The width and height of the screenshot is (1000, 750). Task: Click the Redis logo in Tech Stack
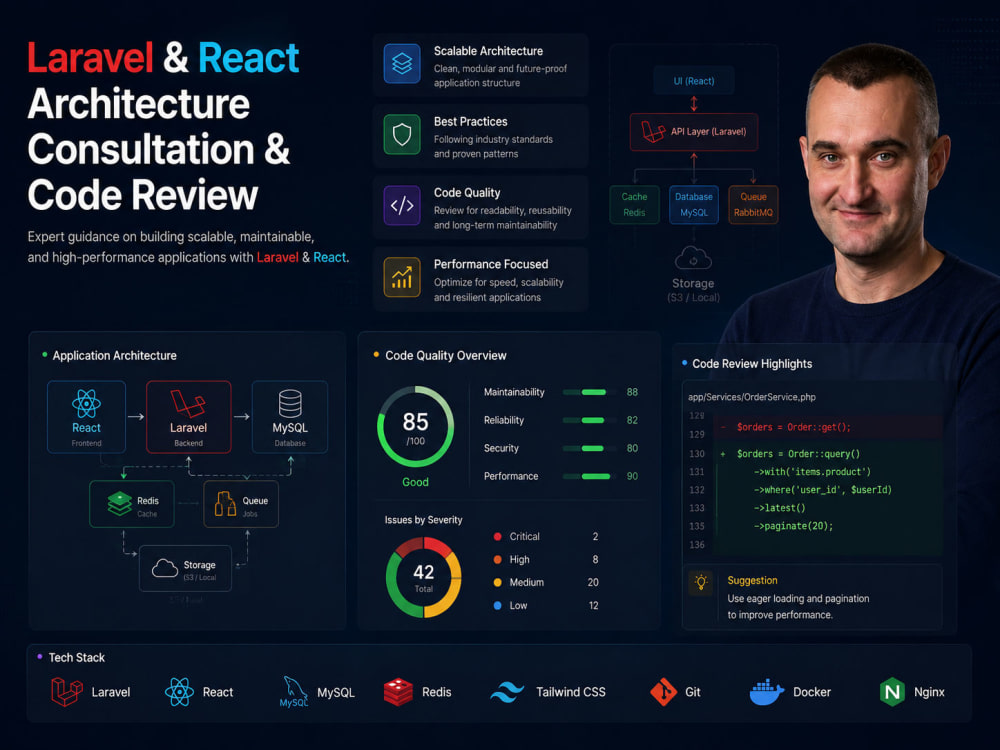click(398, 692)
